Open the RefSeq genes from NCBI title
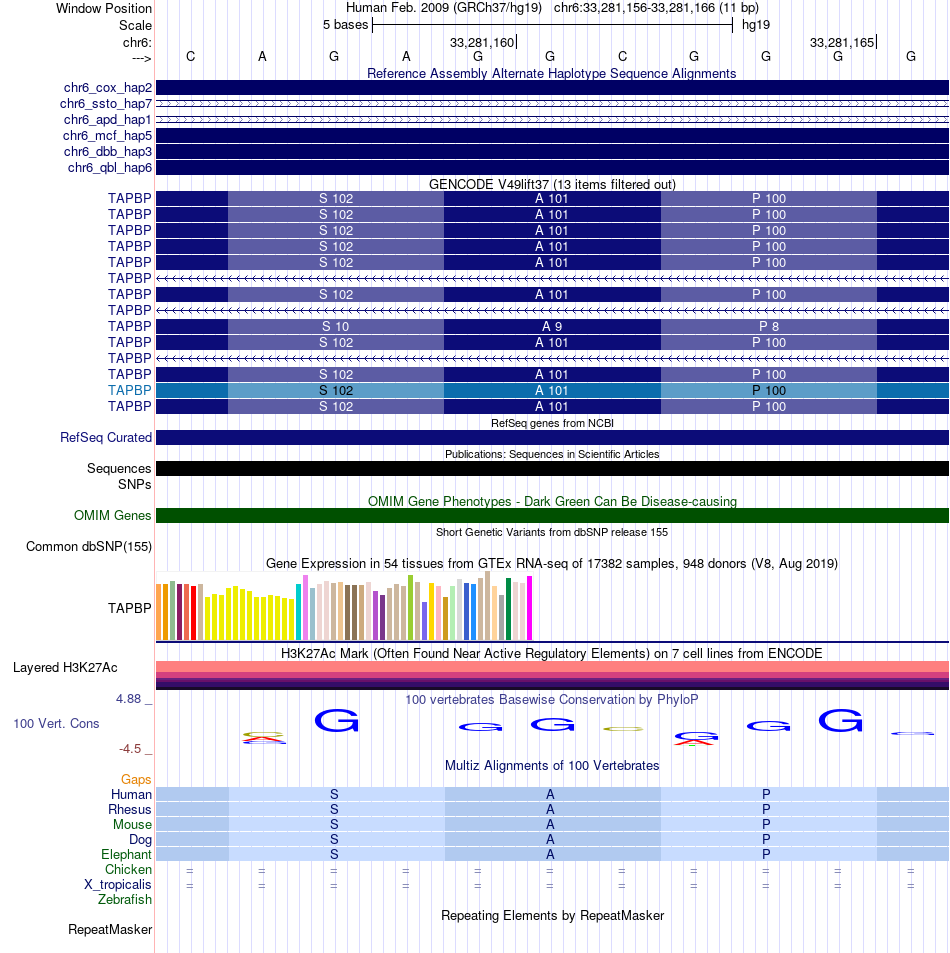Image resolution: width=950 pixels, height=953 pixels. click(x=552, y=423)
